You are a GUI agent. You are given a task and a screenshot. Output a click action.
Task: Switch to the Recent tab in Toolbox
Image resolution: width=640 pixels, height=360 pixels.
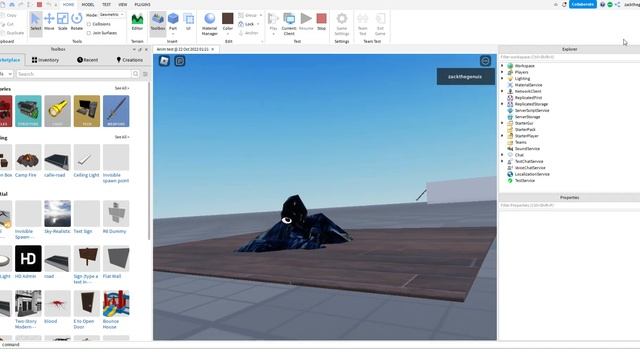87,60
